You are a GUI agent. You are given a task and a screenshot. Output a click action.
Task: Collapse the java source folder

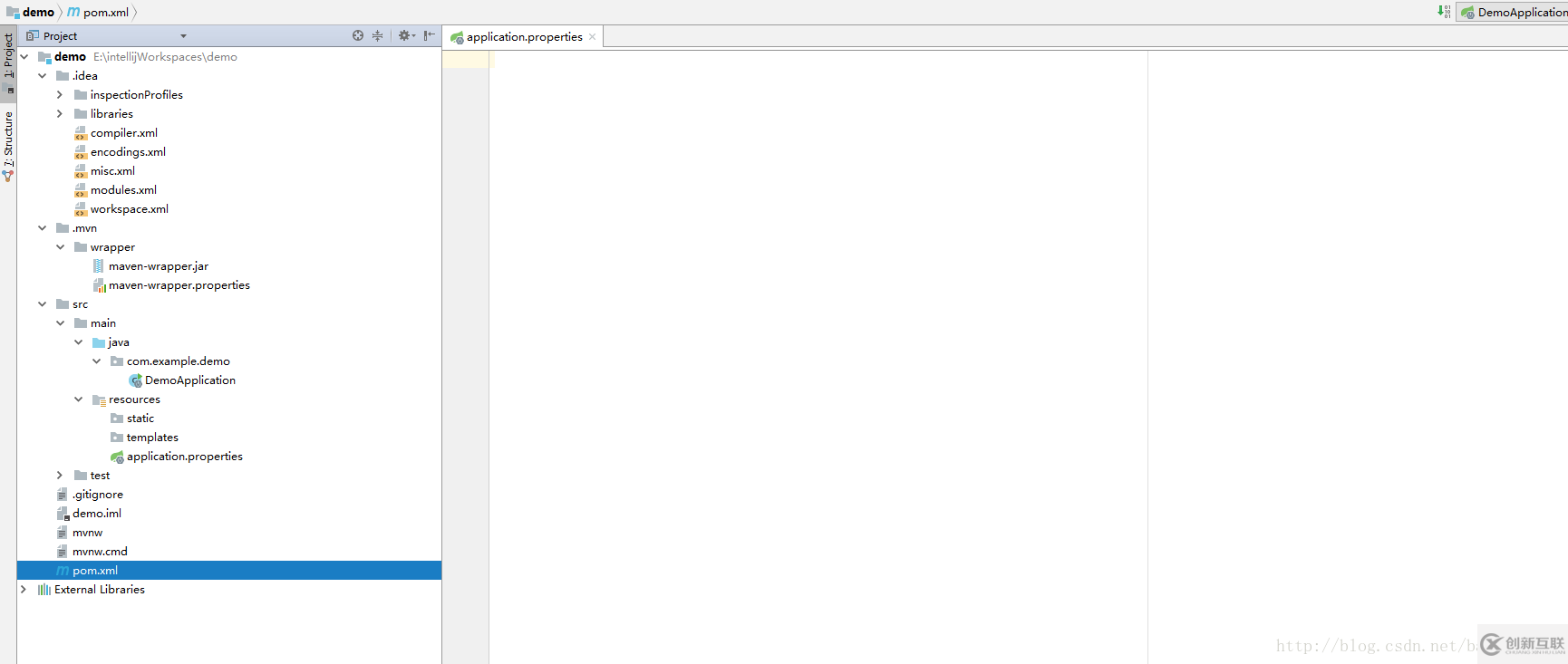coord(79,342)
